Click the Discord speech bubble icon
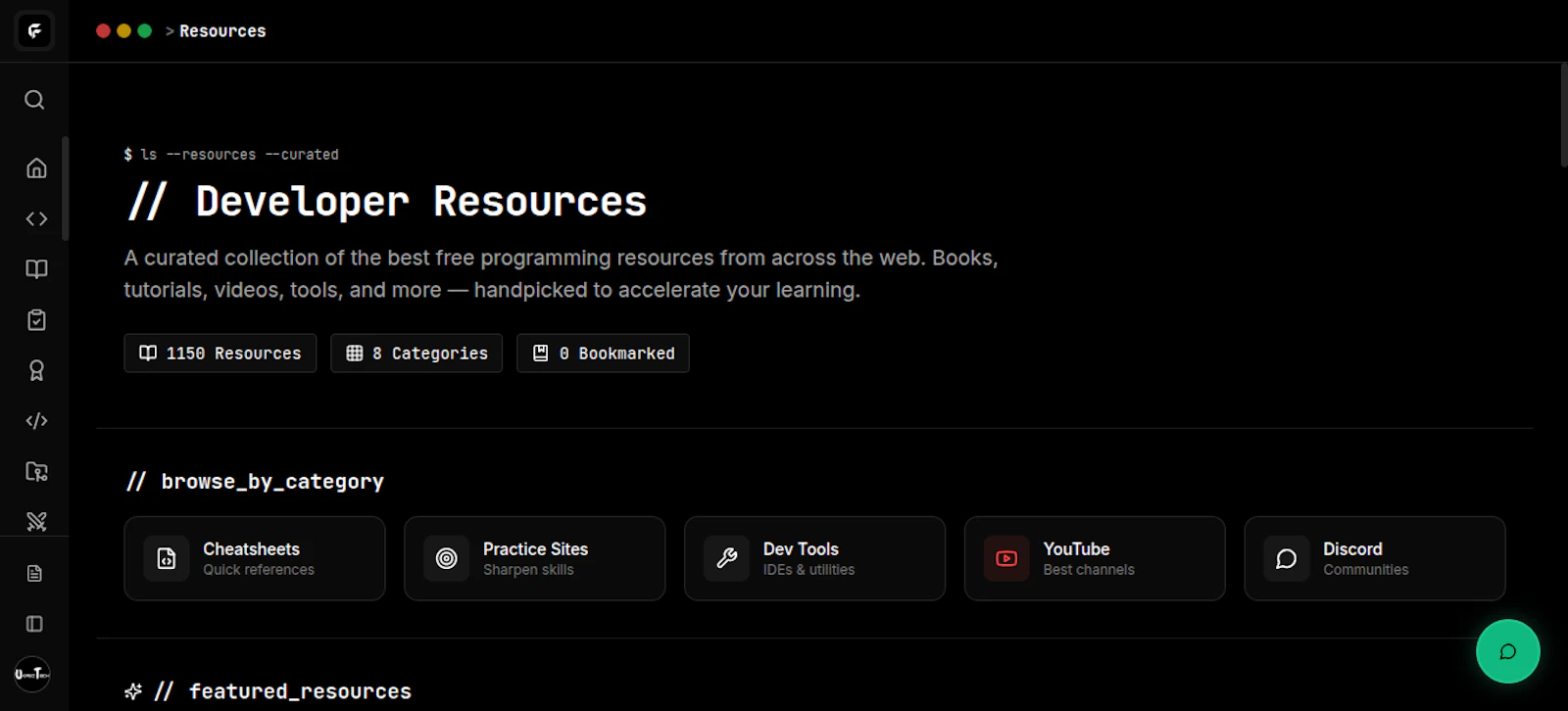Viewport: 1568px width, 711px height. click(1287, 558)
